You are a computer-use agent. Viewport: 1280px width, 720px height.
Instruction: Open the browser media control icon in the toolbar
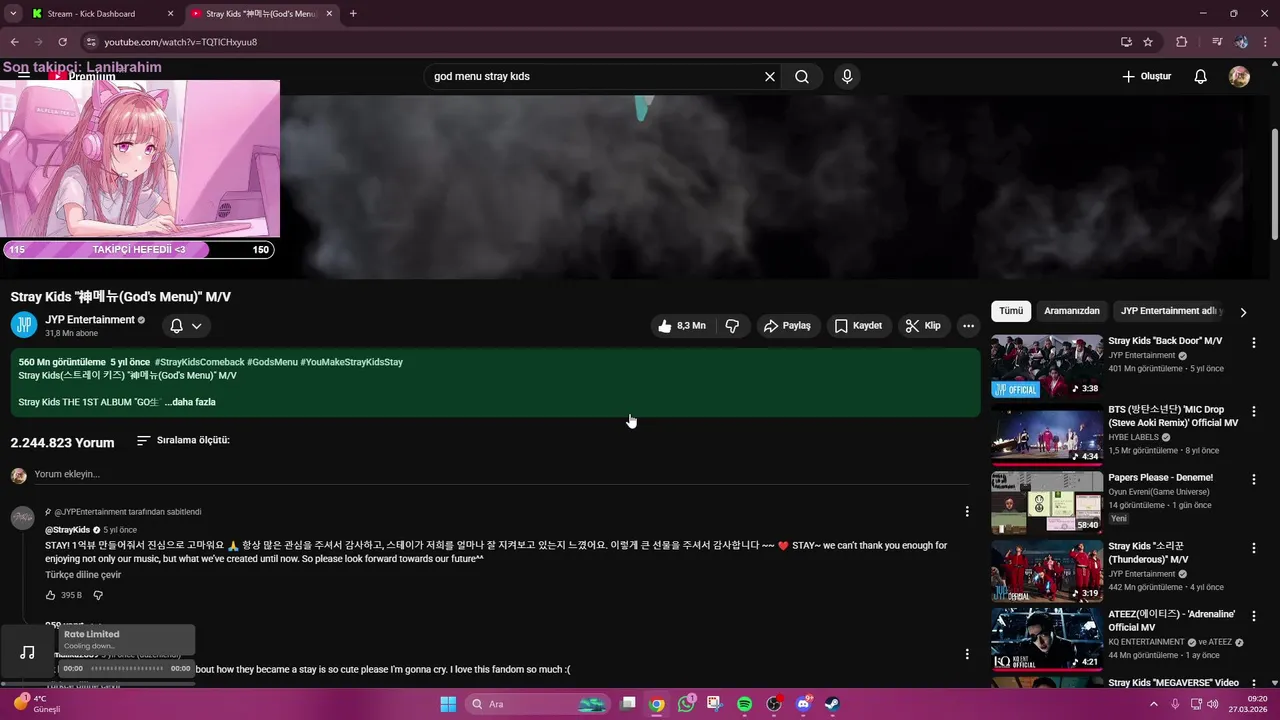(1217, 42)
